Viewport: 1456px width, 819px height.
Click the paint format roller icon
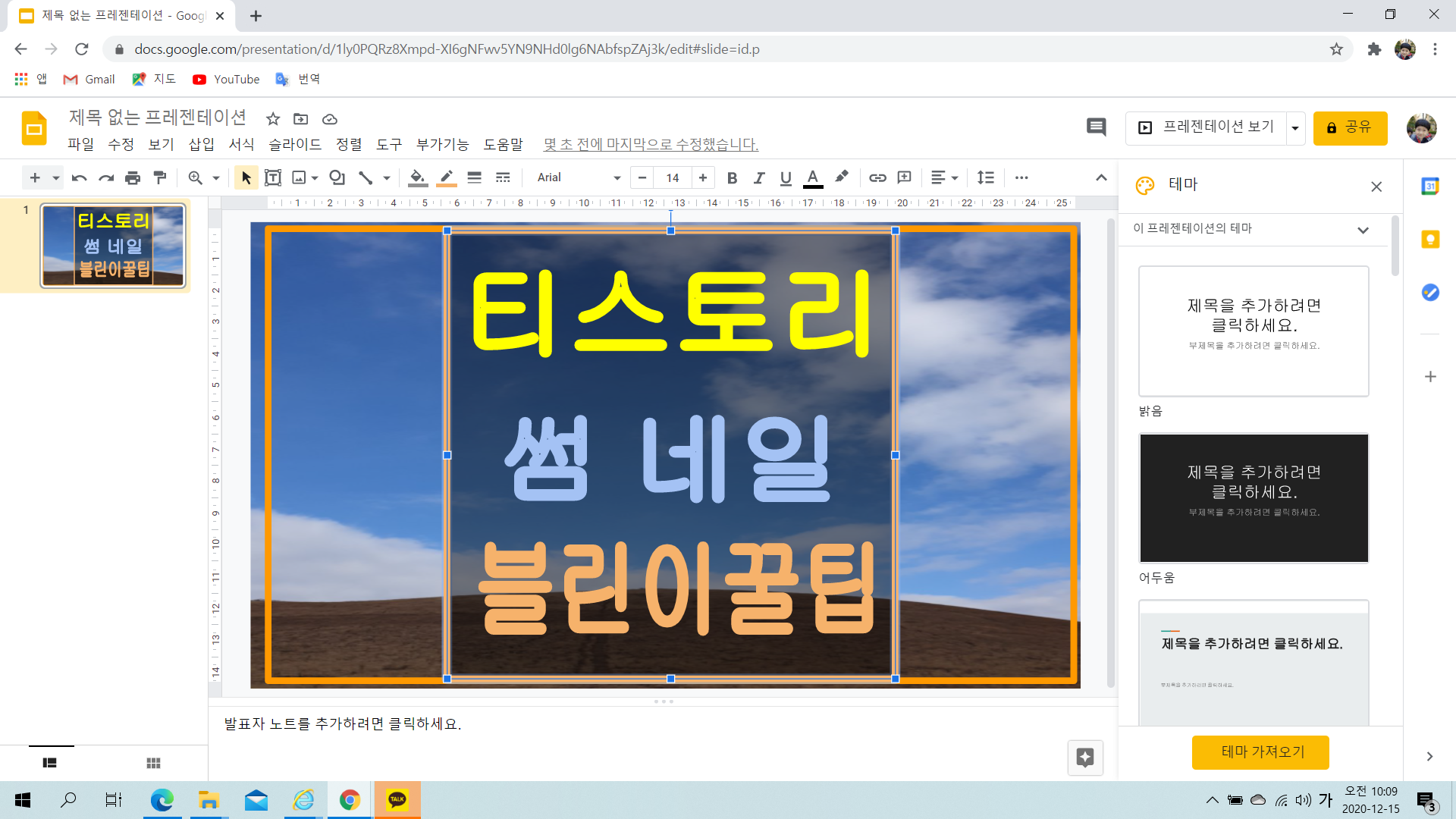point(160,177)
